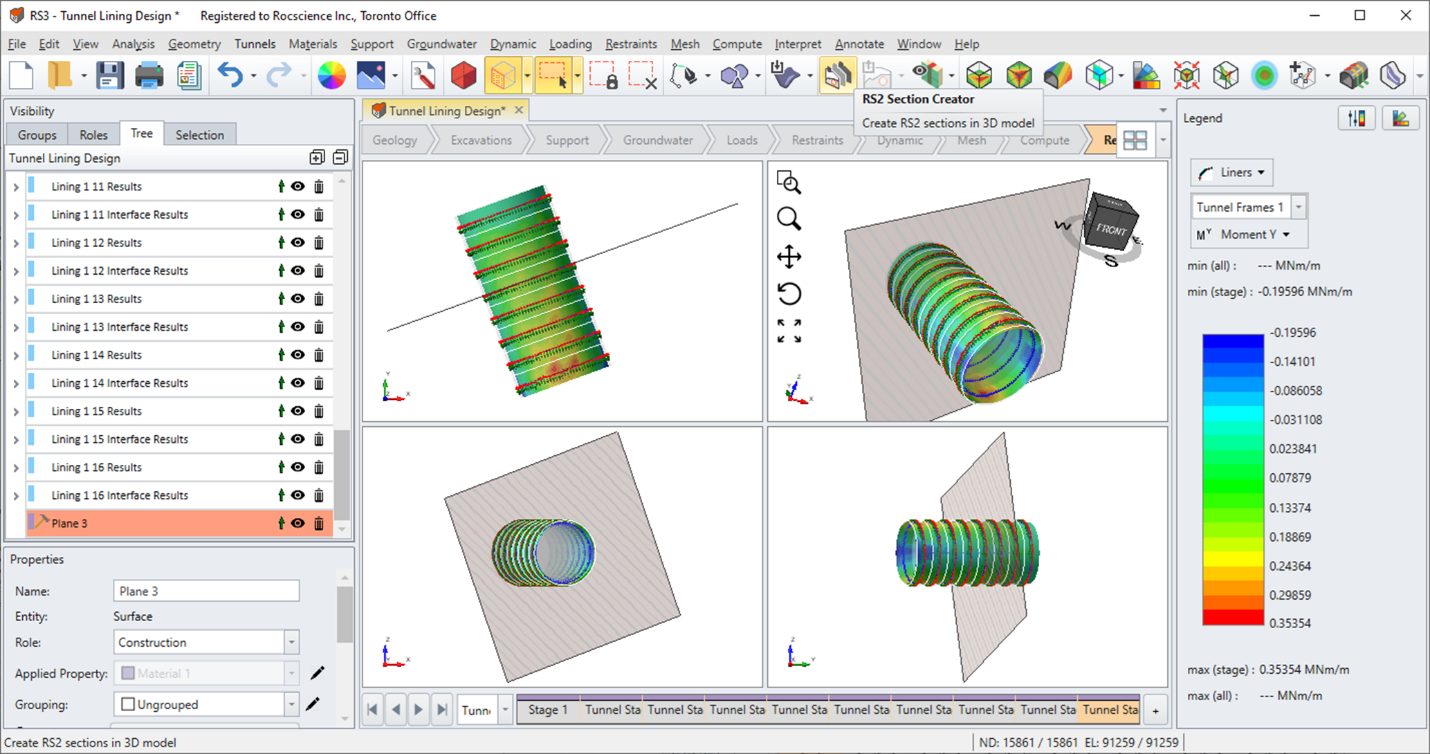Click the New file icon

(22, 75)
